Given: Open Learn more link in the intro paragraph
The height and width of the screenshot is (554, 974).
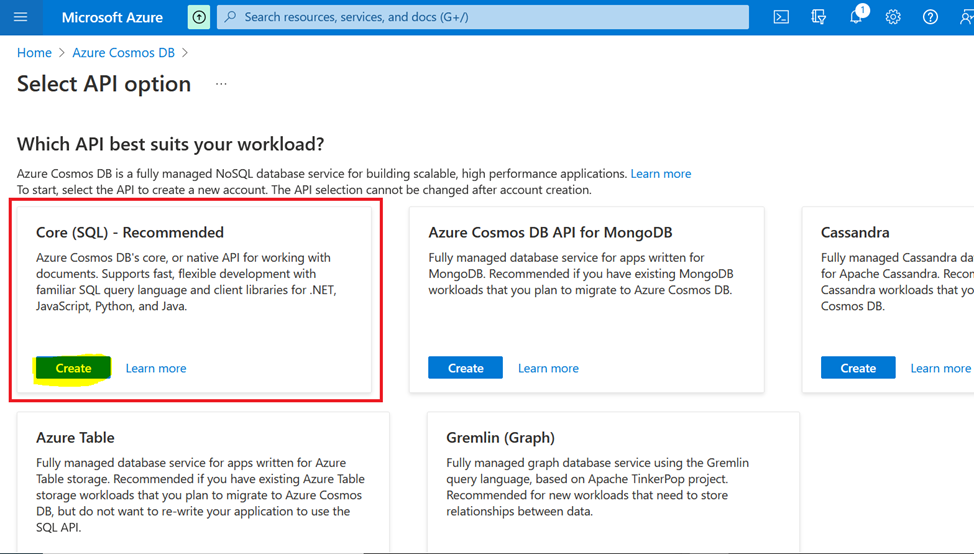Looking at the screenshot, I should point(661,174).
